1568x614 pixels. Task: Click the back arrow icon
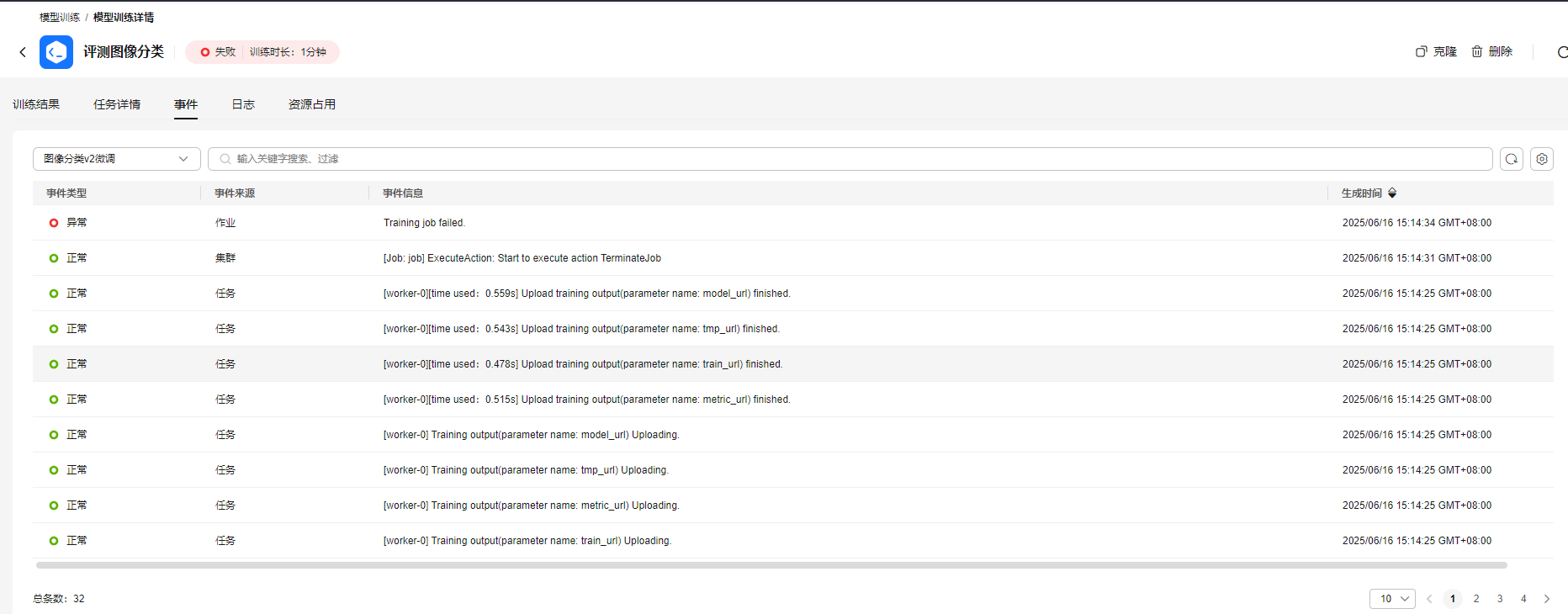(23, 52)
